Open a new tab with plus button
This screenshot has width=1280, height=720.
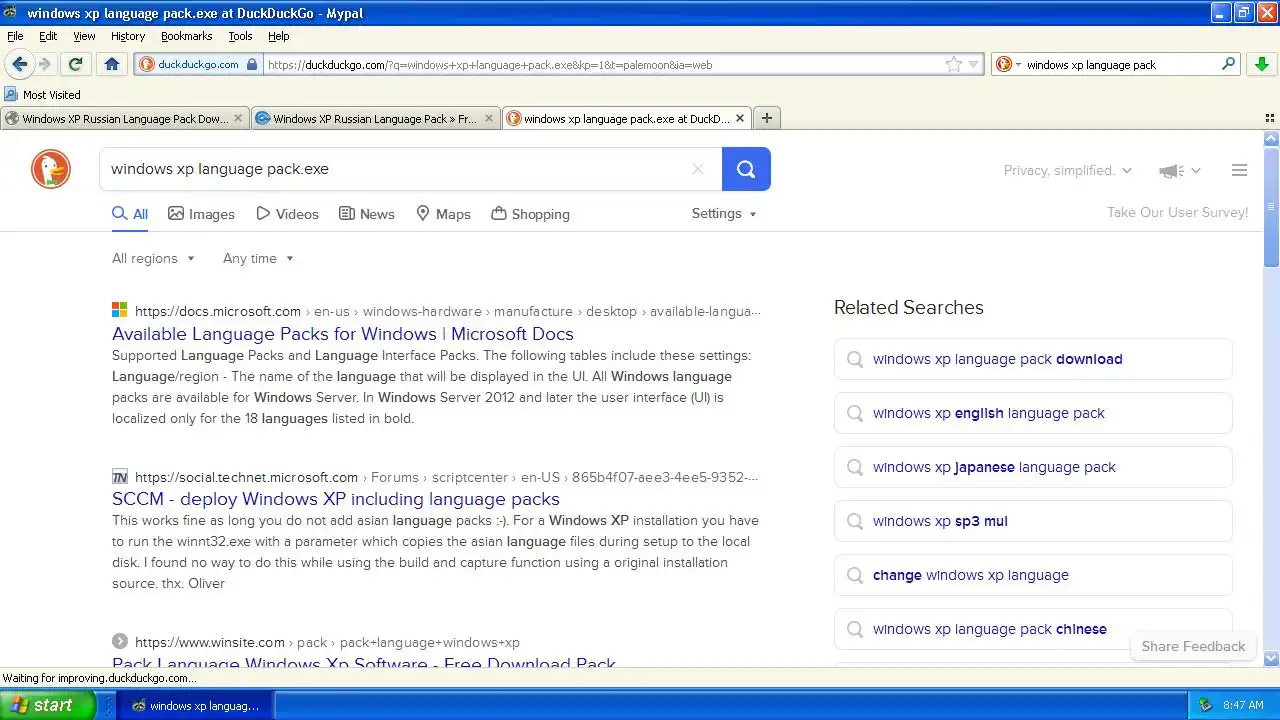coord(767,118)
